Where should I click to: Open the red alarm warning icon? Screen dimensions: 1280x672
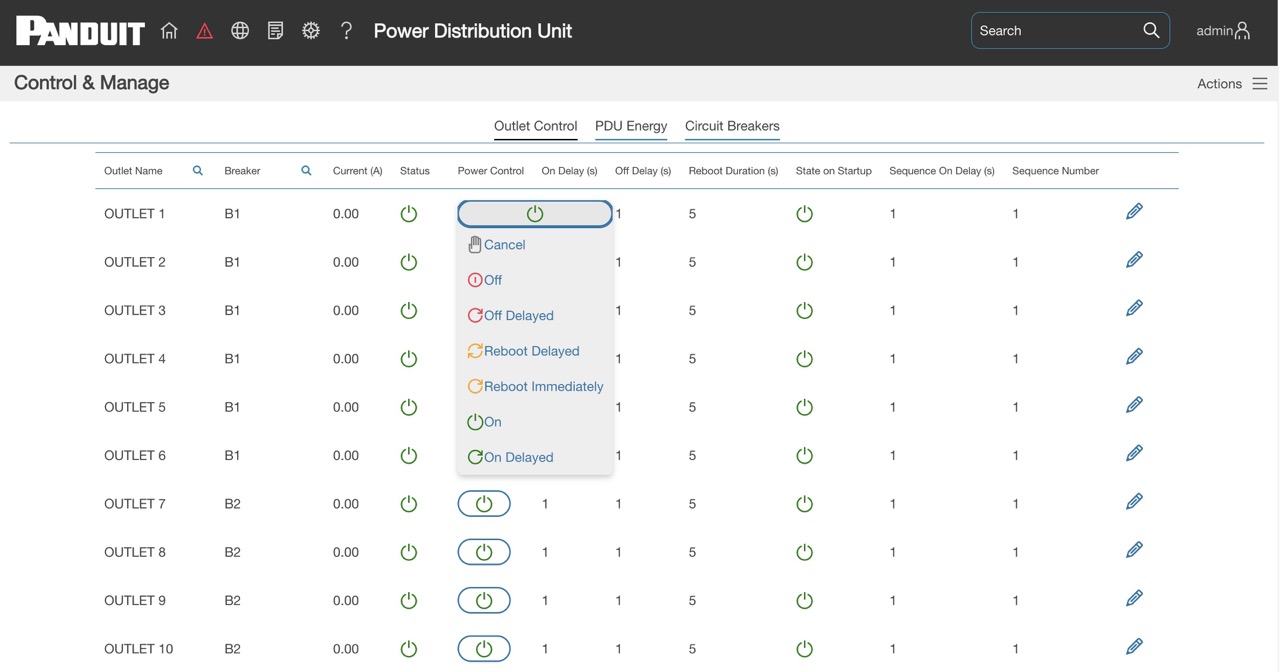(x=204, y=31)
